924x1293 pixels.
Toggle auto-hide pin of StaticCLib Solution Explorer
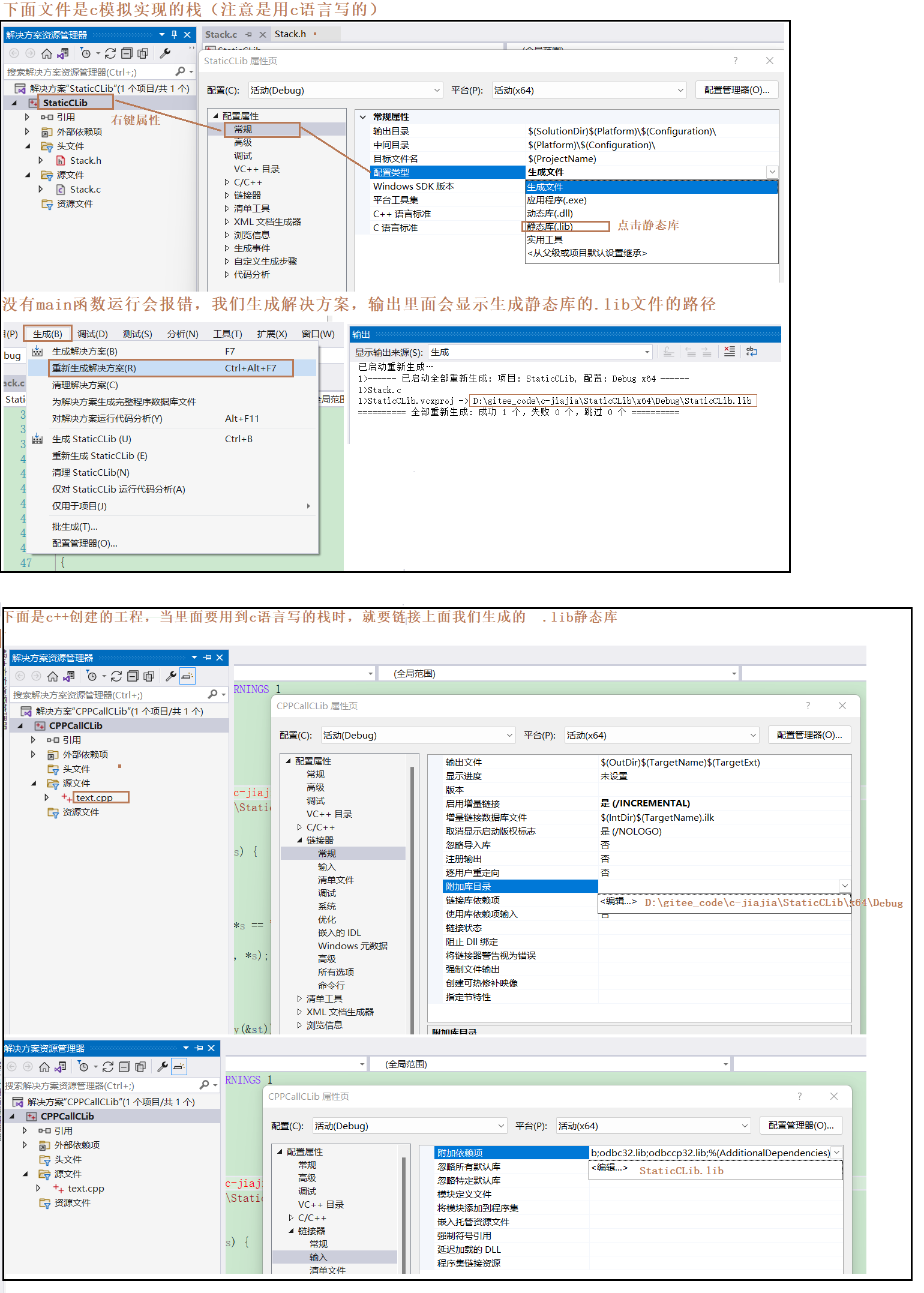174,35
